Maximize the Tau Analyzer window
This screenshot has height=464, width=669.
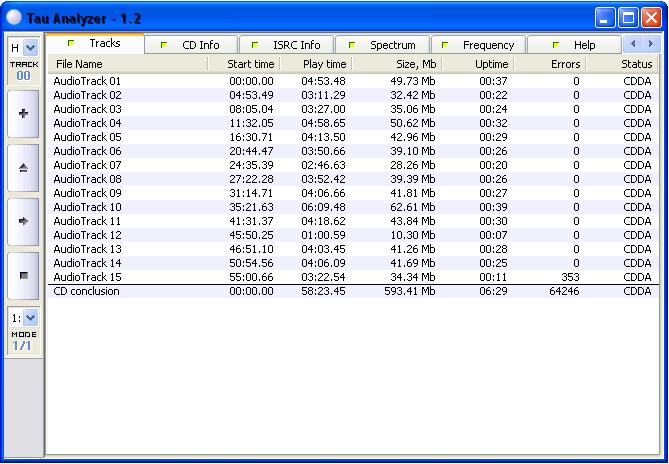click(628, 18)
